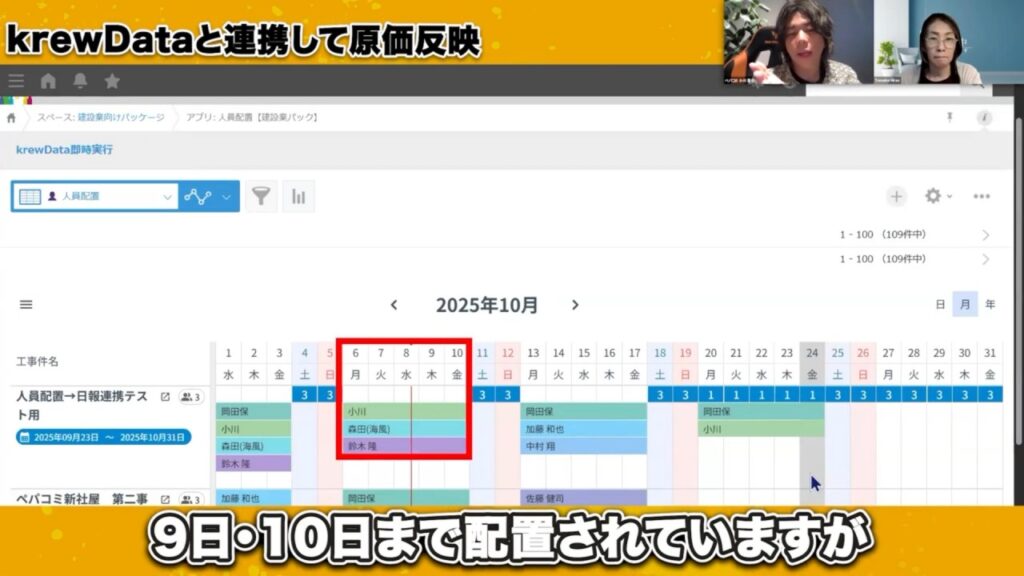
Task: Click the bar chart (graph) icon in the toolbar
Action: pyautogui.click(x=299, y=196)
